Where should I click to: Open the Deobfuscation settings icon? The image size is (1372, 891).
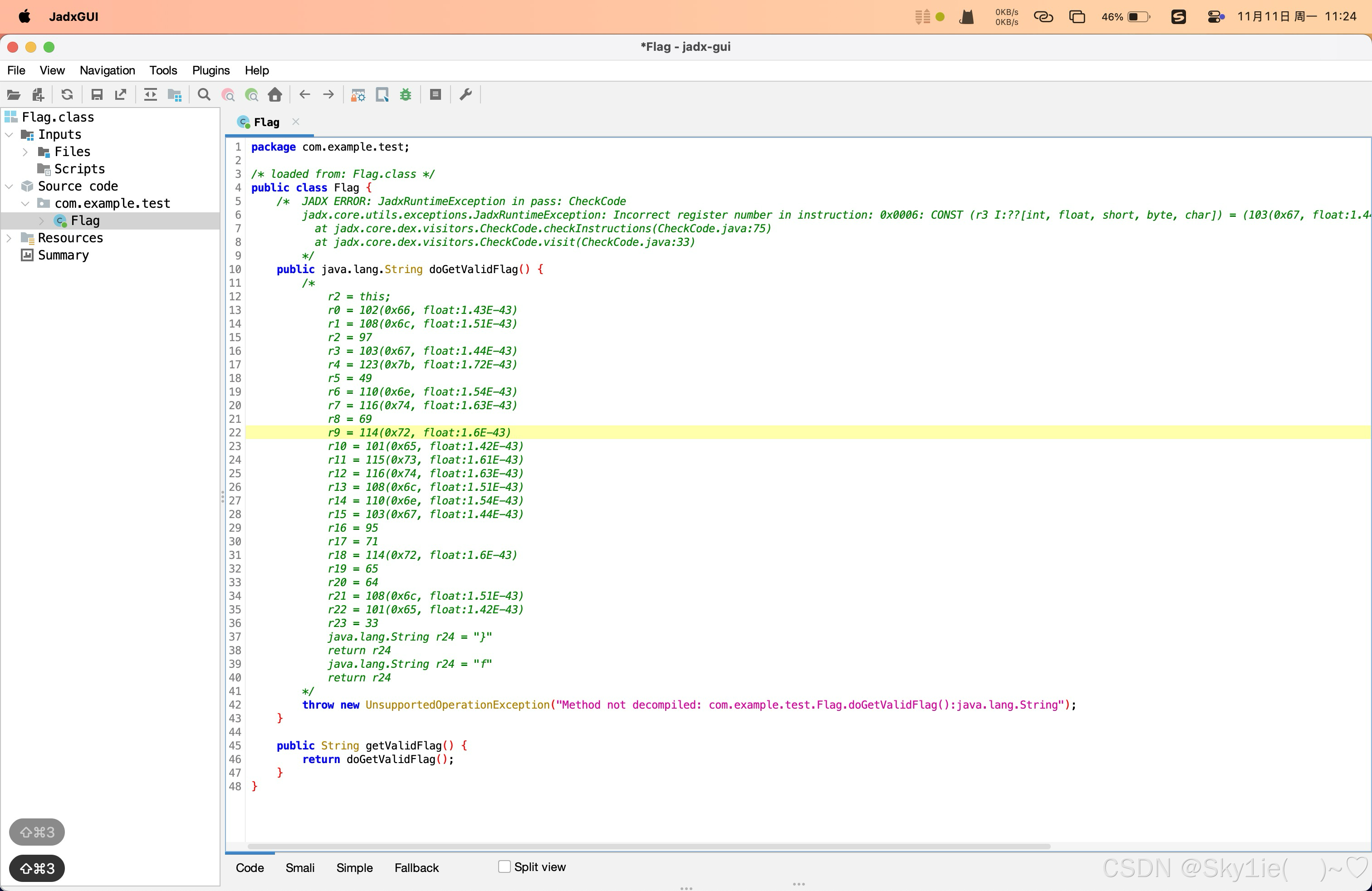point(358,94)
